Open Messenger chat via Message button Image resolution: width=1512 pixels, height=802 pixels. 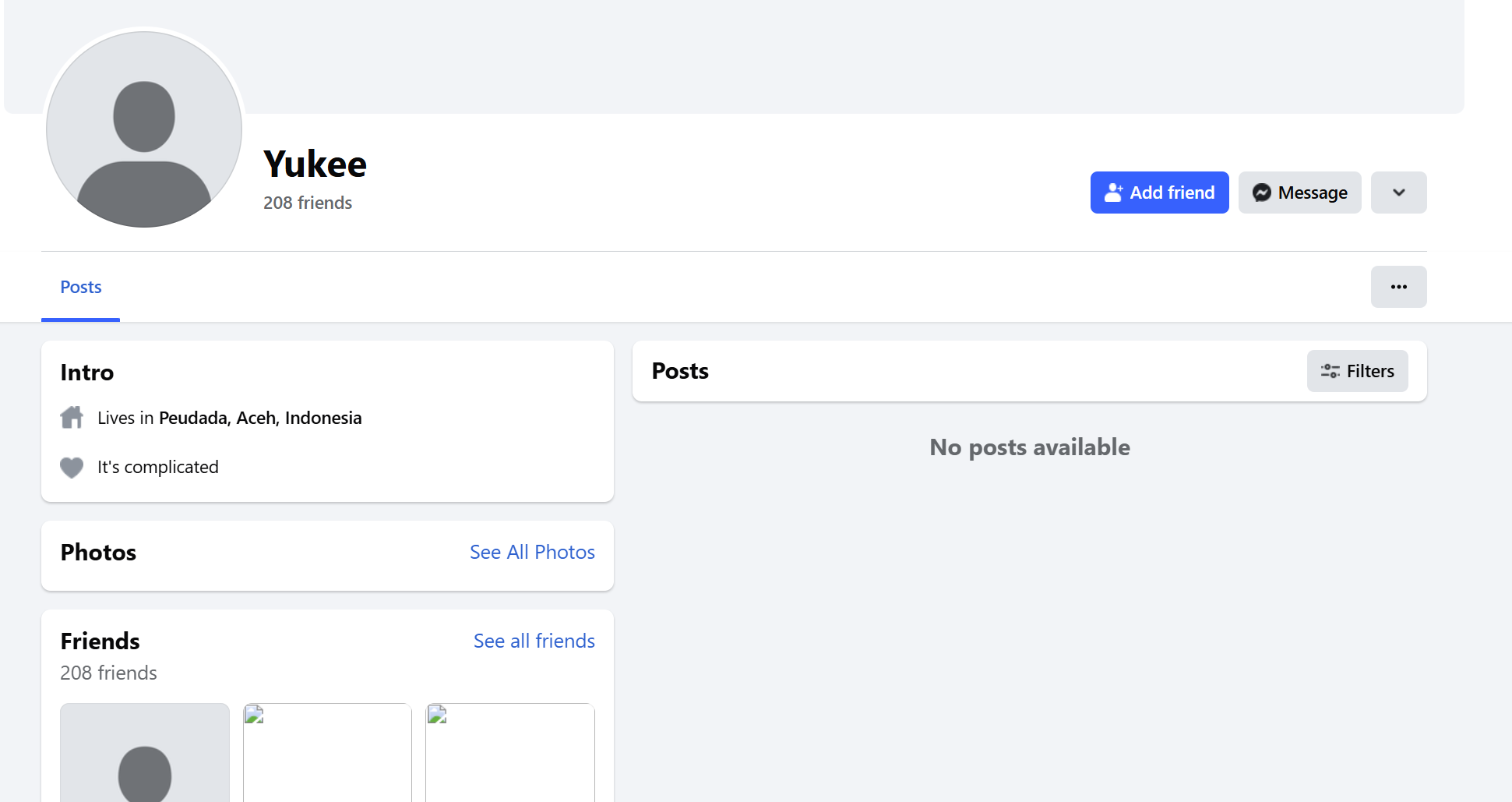(x=1299, y=193)
